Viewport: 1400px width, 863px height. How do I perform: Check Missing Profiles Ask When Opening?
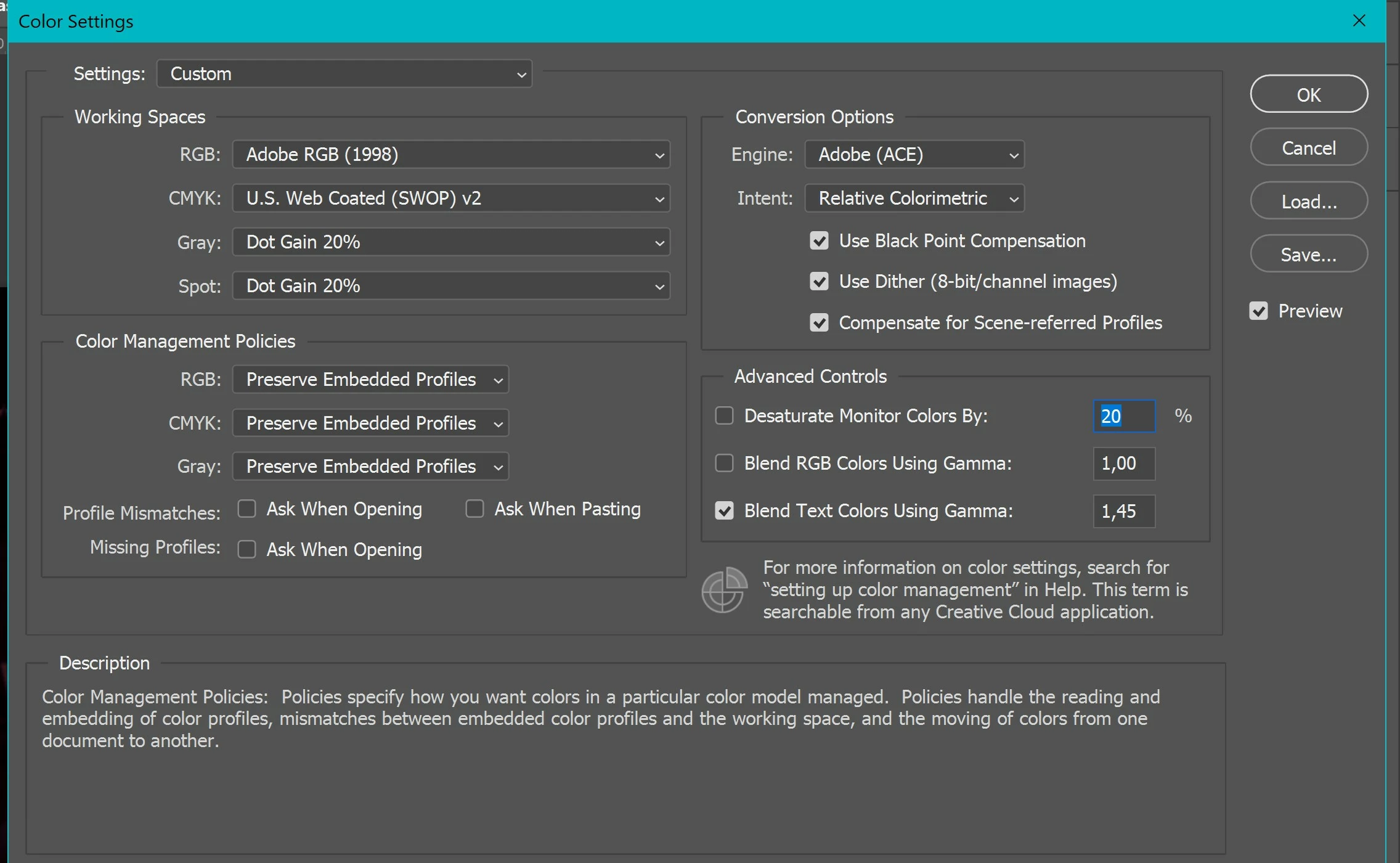246,549
